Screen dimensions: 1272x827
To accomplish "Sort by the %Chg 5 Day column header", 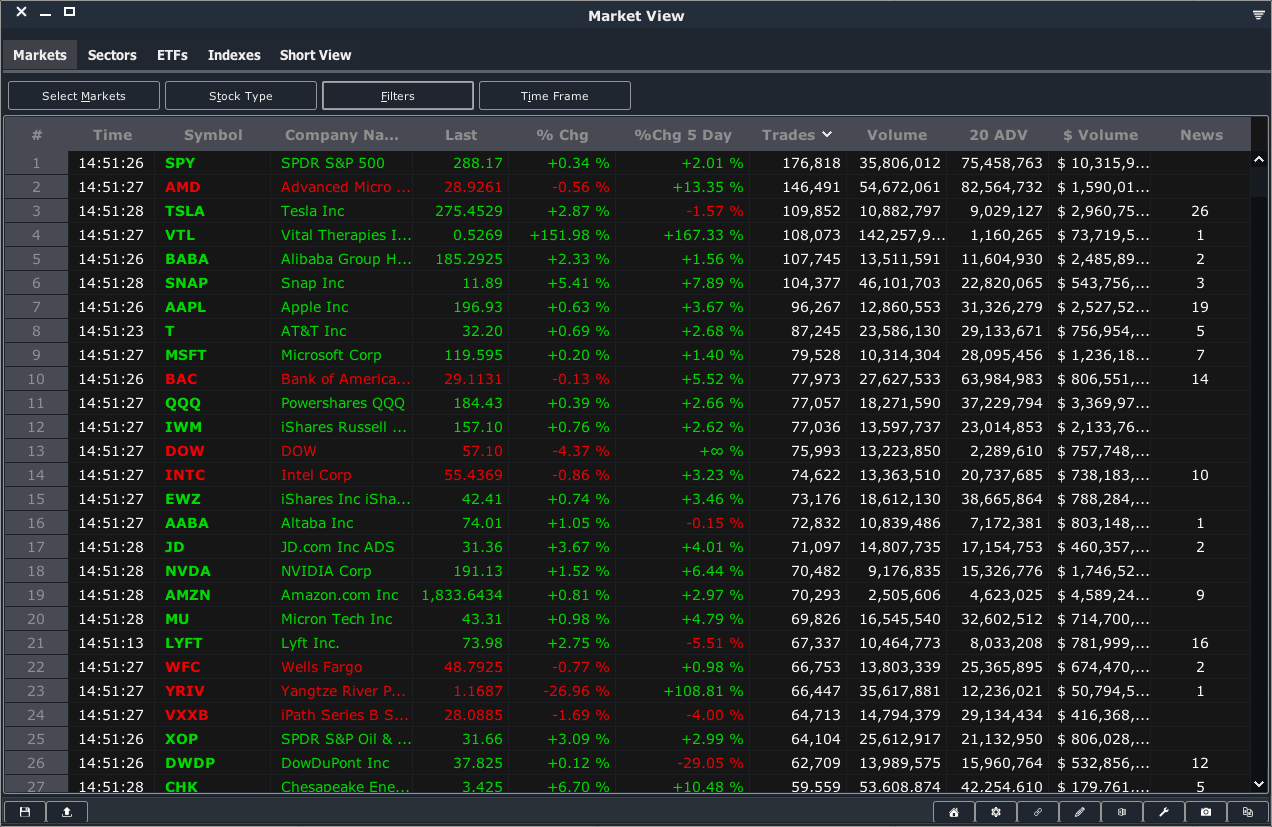I will click(683, 135).
